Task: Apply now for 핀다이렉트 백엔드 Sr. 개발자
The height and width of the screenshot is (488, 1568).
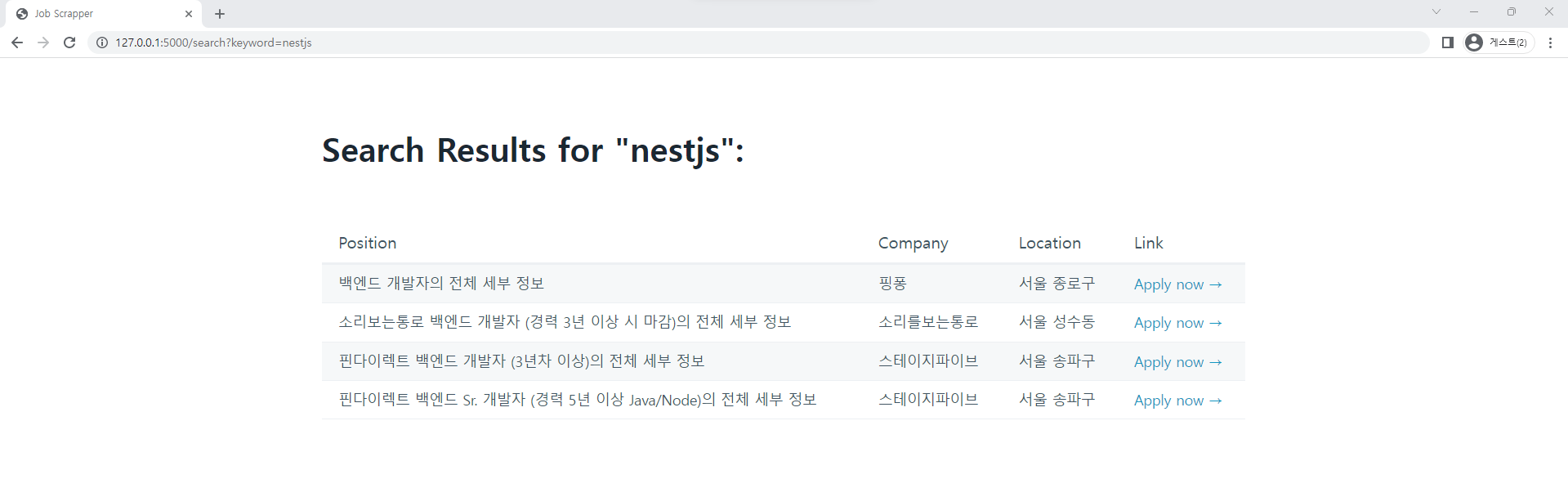Action: 1177,401
